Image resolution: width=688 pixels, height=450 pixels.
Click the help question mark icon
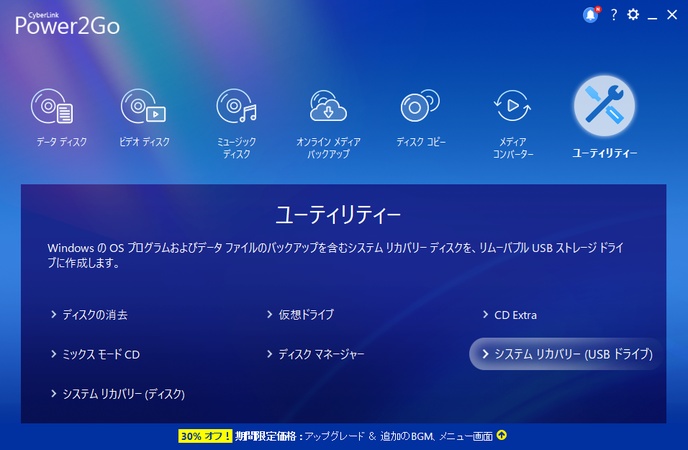[x=614, y=15]
